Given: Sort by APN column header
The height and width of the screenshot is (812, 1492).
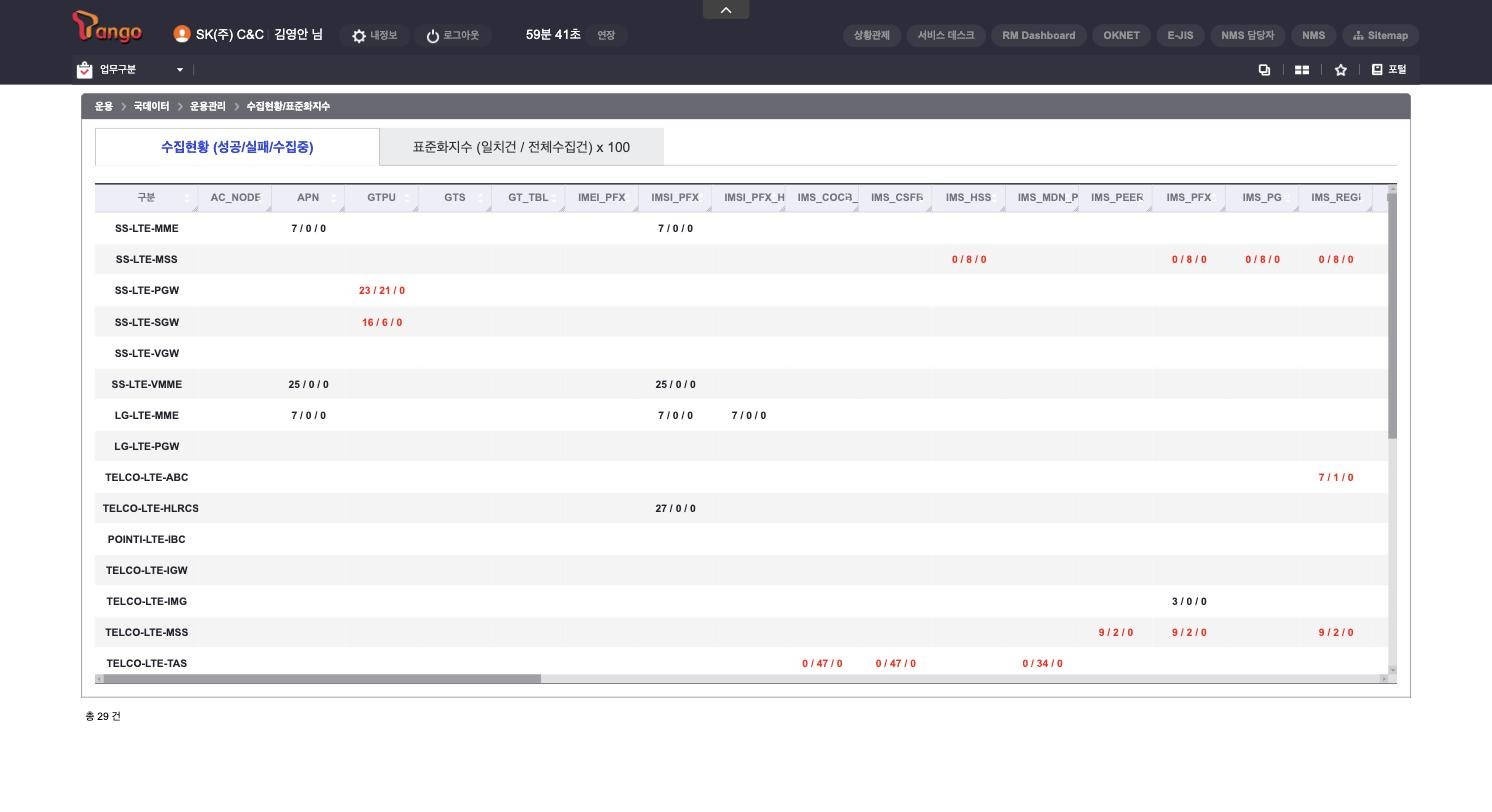Looking at the screenshot, I should (308, 198).
